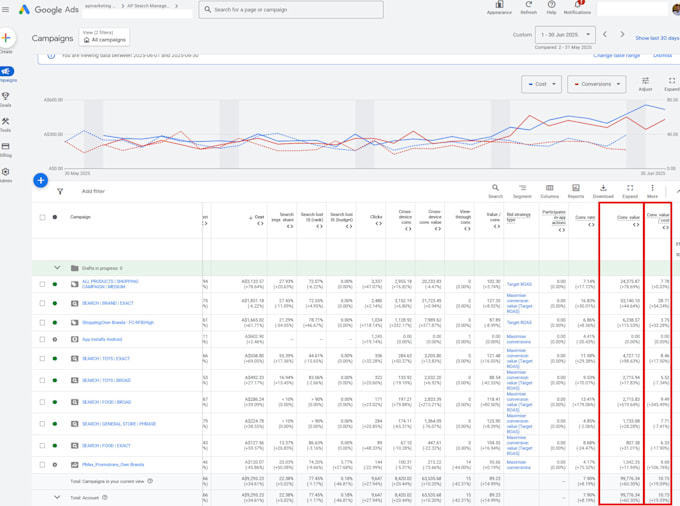This screenshot has width=680, height=506.
Task: Sort by the Search impr. share column header
Action: coord(283,217)
